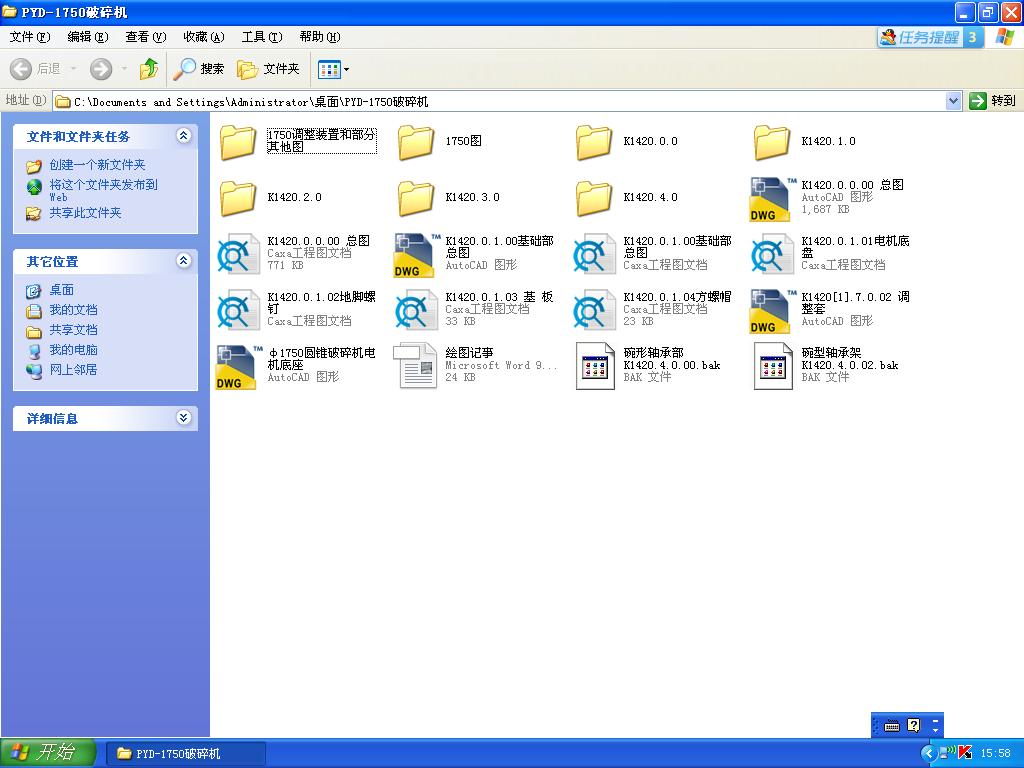
Task: Open the 工具 menu
Action: pos(260,37)
